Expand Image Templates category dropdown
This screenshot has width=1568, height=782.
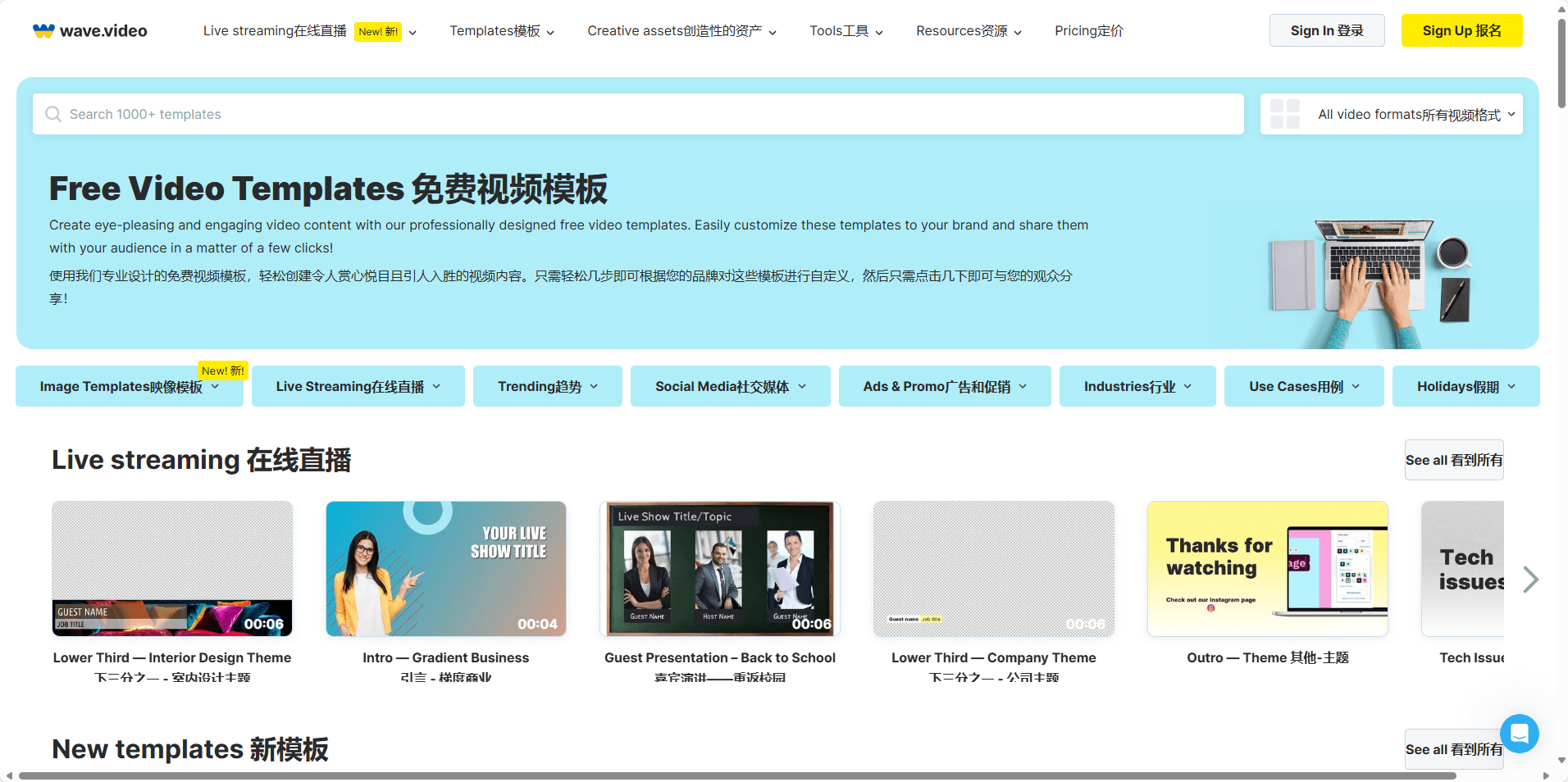pyautogui.click(x=130, y=386)
